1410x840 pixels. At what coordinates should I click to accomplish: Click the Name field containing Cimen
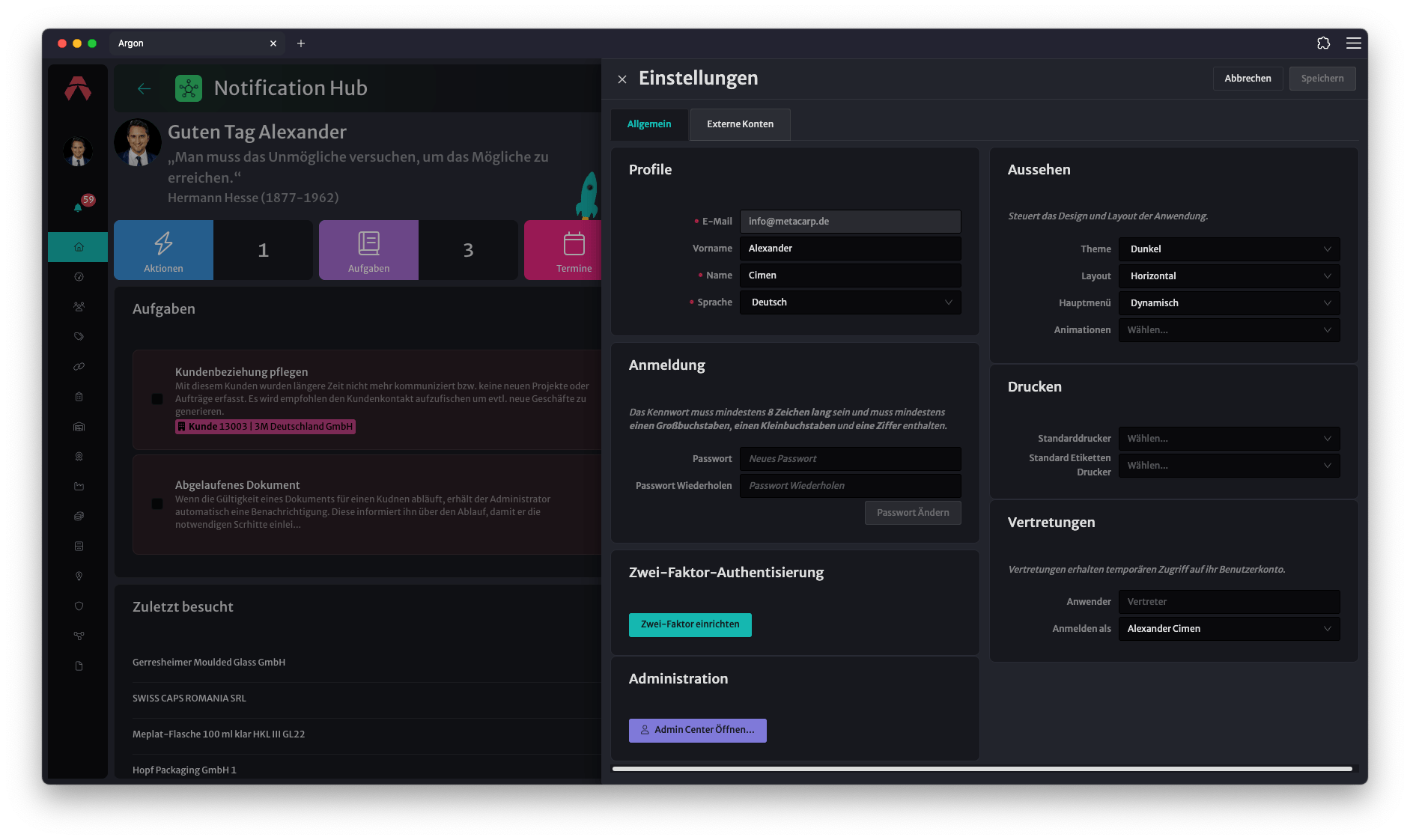[851, 276]
